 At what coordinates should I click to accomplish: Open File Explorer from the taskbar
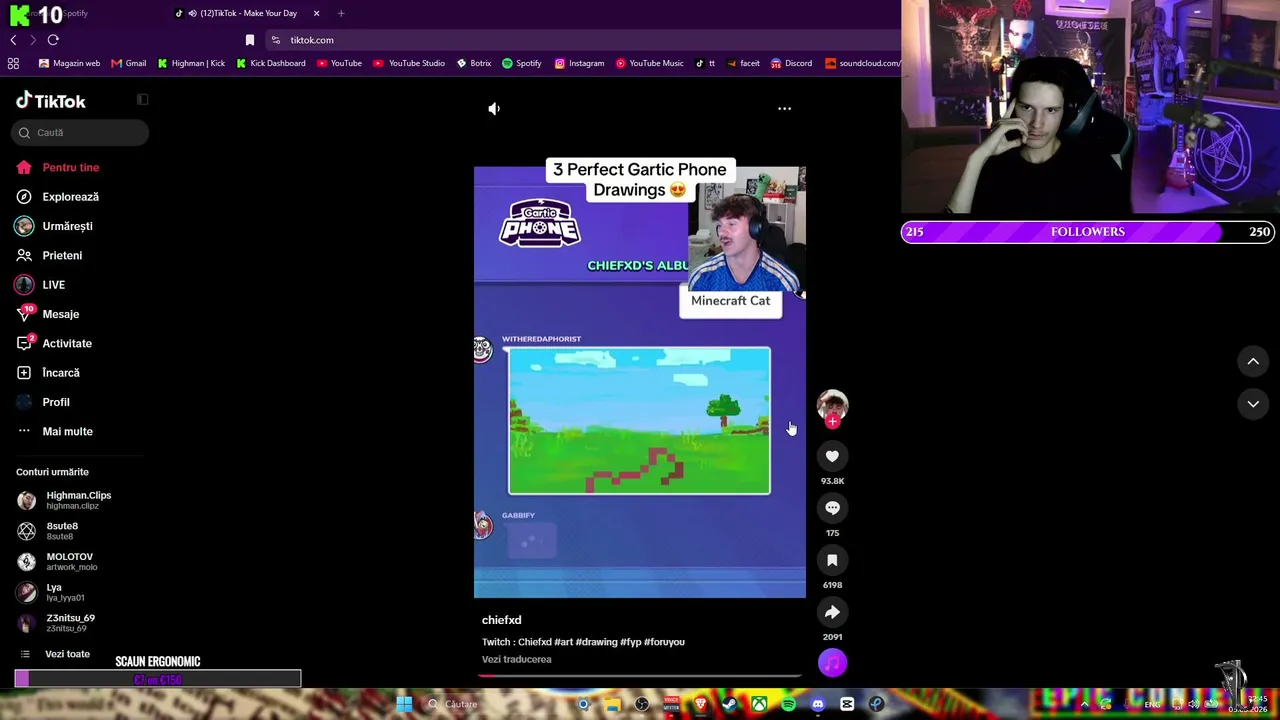613,704
